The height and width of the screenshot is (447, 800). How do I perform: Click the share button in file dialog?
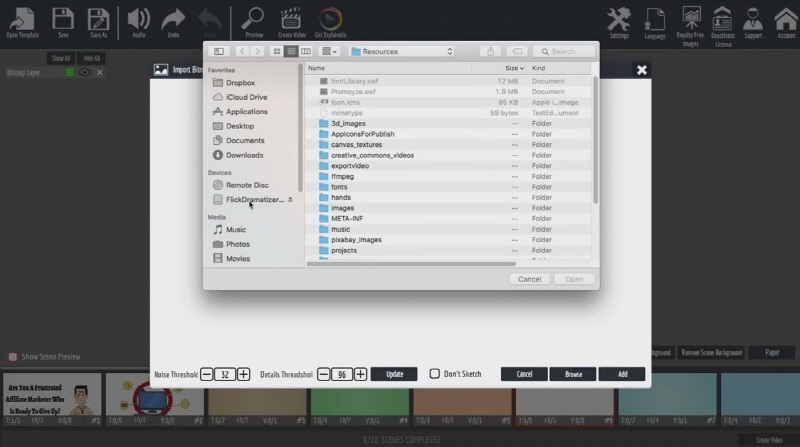(490, 51)
